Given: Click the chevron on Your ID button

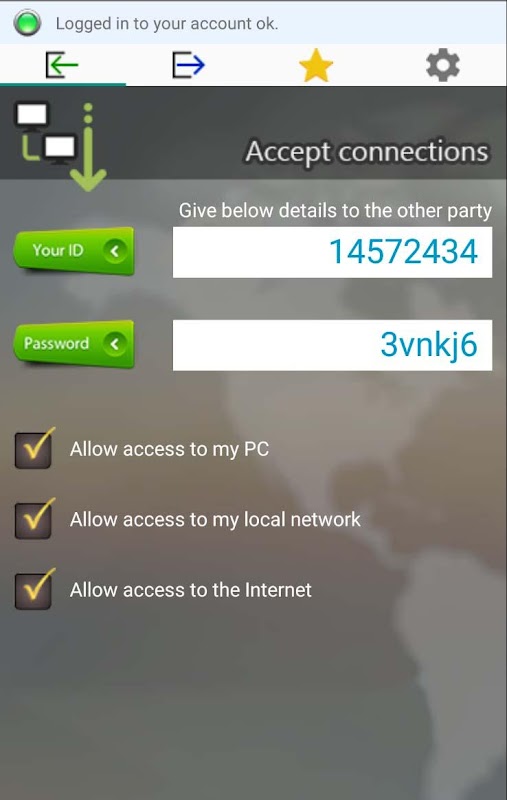Looking at the screenshot, I should click(115, 251).
